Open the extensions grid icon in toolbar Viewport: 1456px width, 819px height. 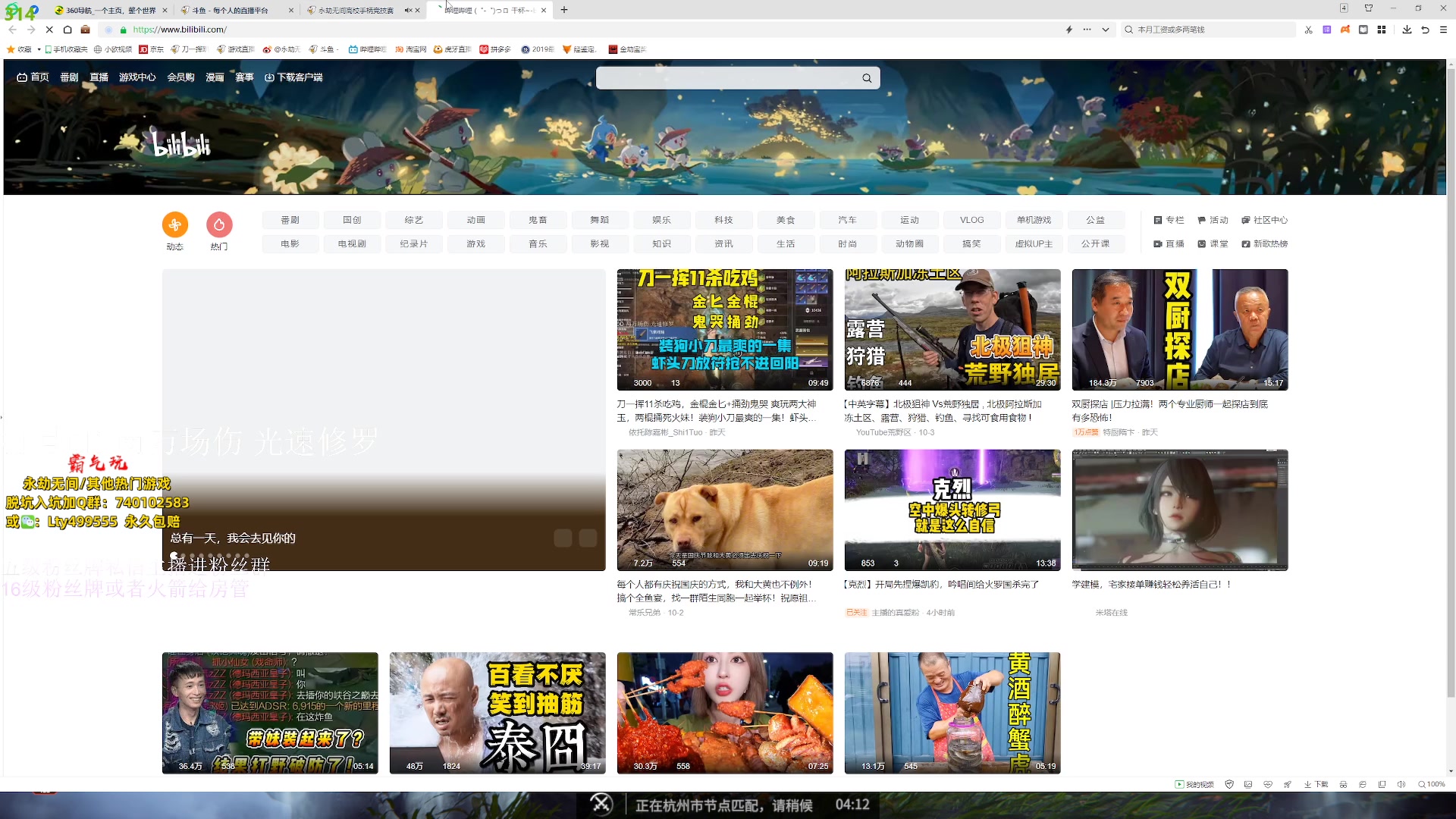coord(1382,30)
